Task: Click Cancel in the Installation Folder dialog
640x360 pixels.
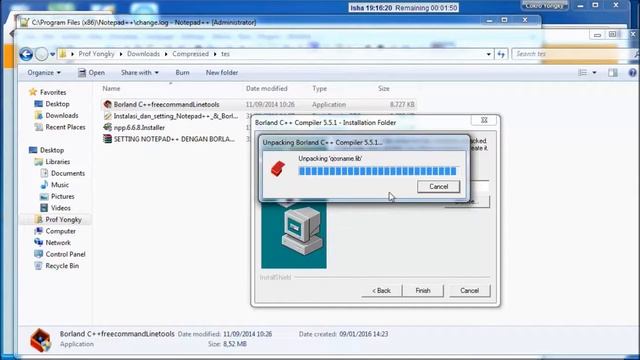Action: [x=469, y=291]
